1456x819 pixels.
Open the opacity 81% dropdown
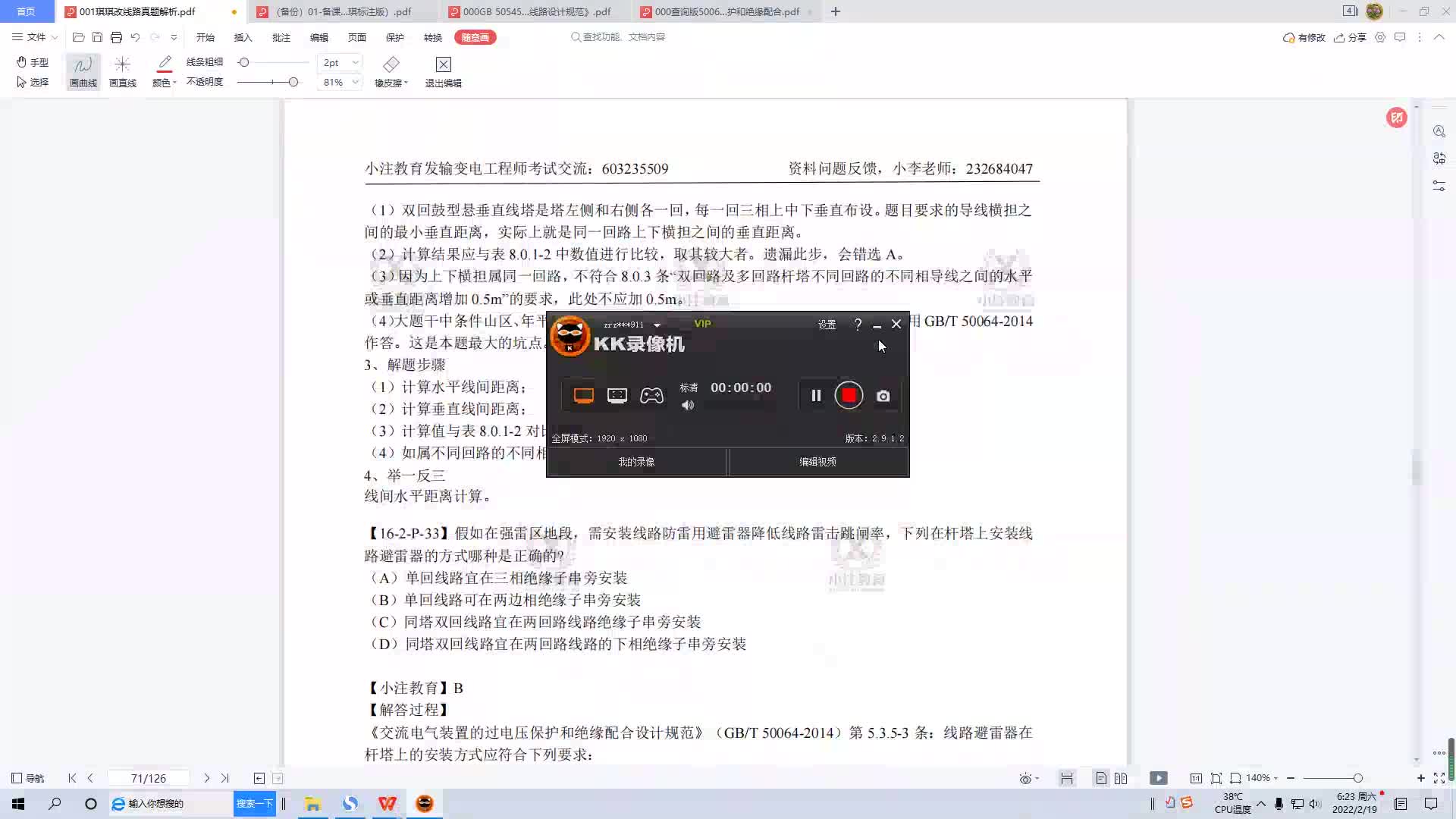coord(355,82)
